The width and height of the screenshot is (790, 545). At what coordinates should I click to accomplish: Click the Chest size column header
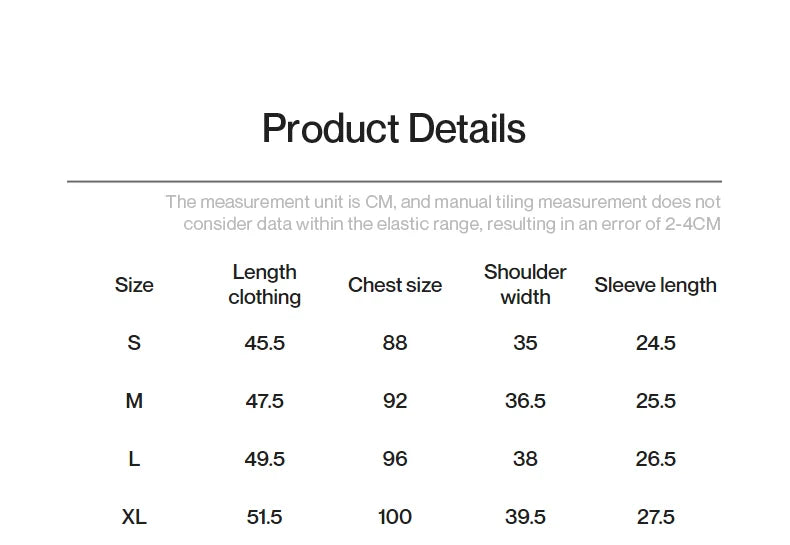pos(395,285)
